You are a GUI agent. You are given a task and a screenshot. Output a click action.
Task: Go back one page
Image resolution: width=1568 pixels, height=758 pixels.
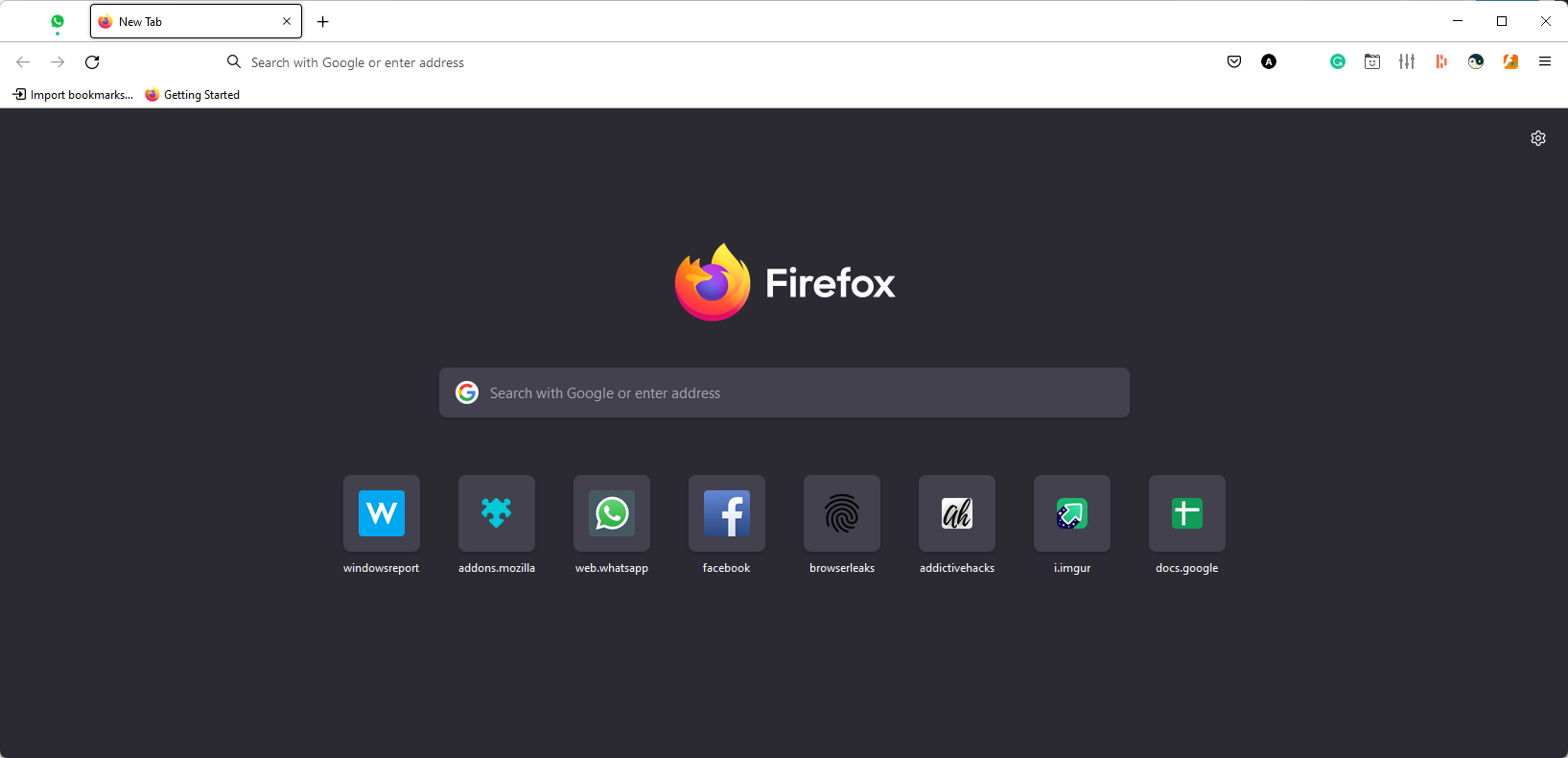pyautogui.click(x=23, y=62)
